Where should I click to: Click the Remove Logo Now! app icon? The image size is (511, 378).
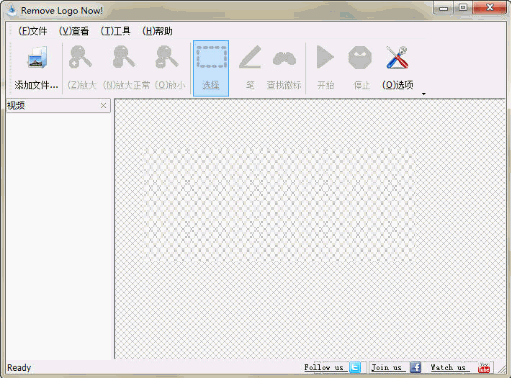pos(12,10)
